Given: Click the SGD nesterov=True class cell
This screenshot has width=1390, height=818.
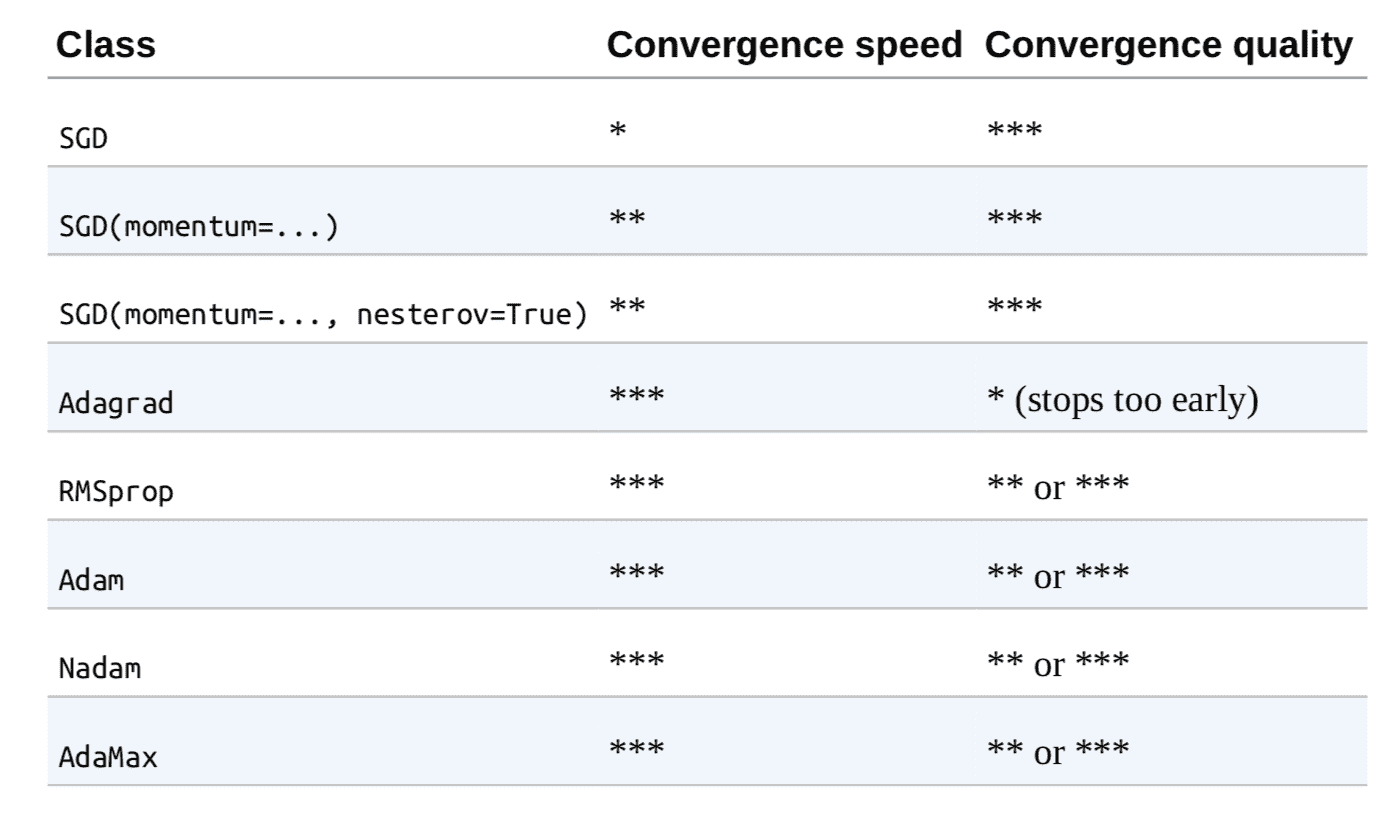Looking at the screenshot, I should click(x=322, y=315).
